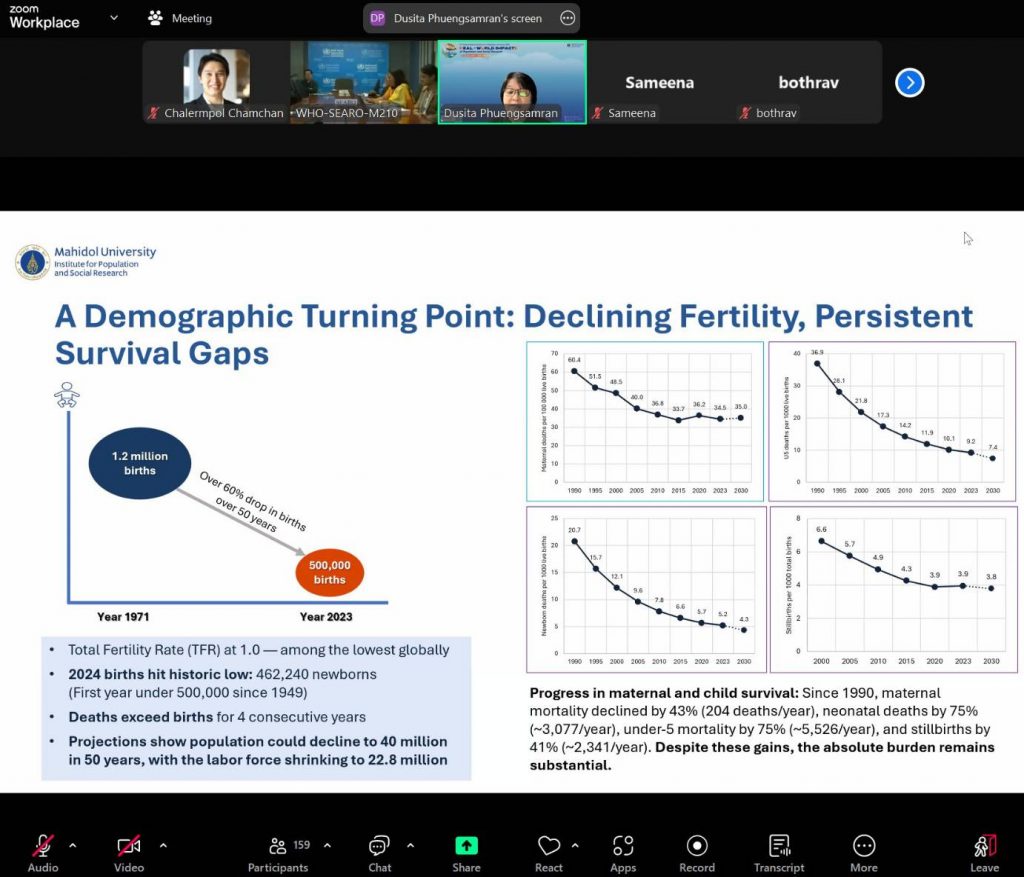Viewport: 1024px width, 877px height.
Task: Open the Transcript tool
Action: (x=780, y=846)
